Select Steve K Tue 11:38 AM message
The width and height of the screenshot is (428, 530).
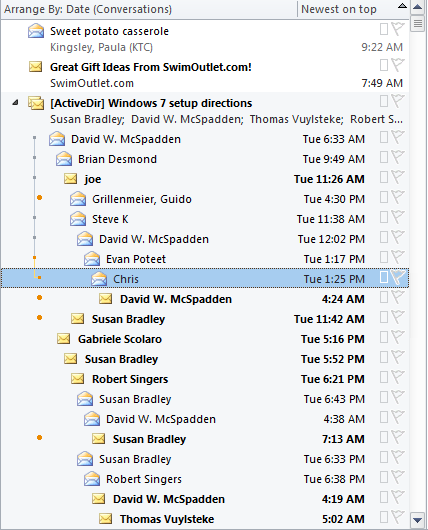coord(205,219)
